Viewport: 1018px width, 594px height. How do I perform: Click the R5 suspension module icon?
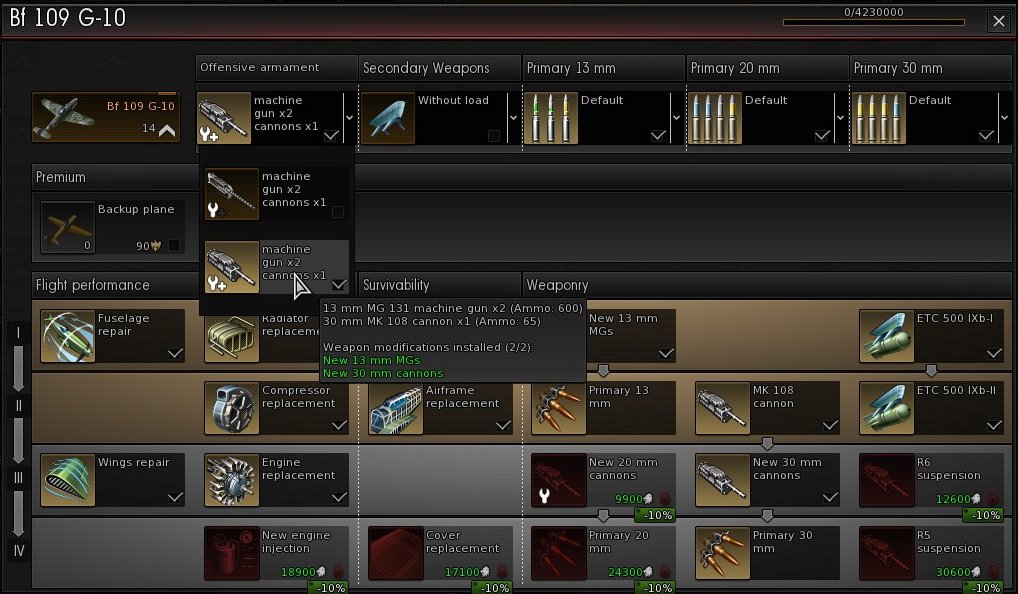886,552
